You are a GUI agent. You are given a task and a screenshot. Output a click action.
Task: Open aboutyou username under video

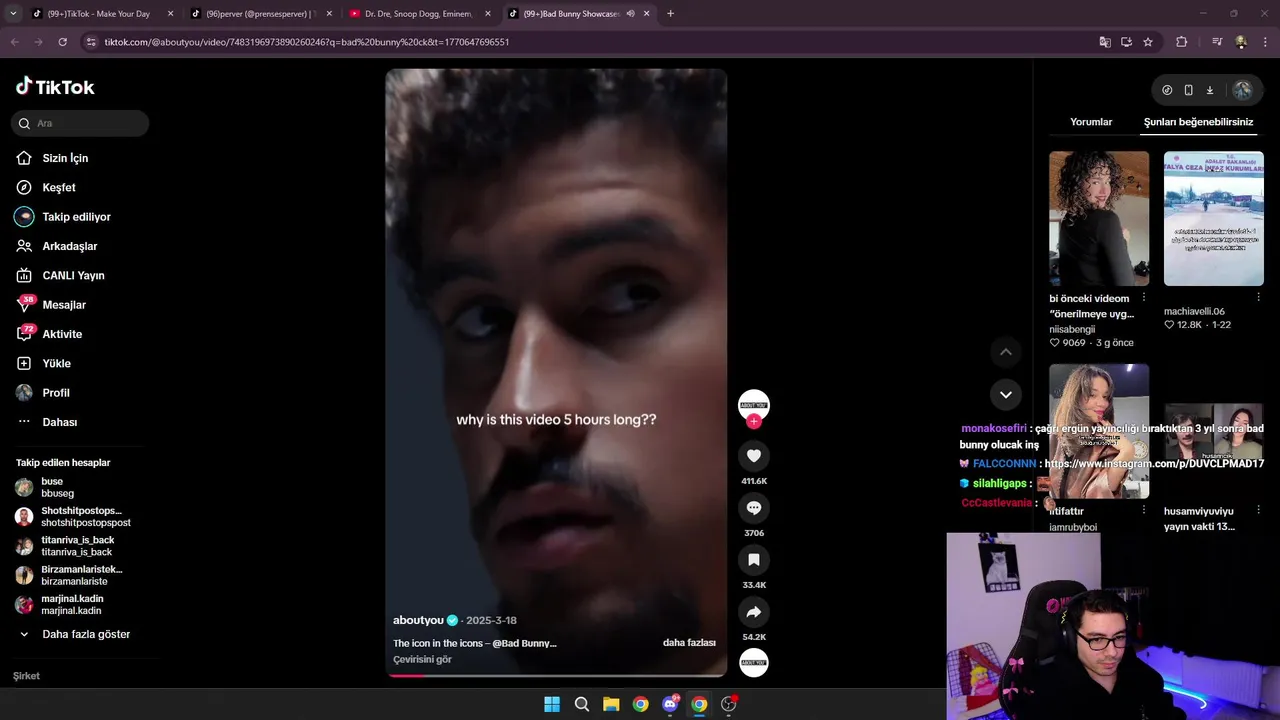(x=418, y=620)
